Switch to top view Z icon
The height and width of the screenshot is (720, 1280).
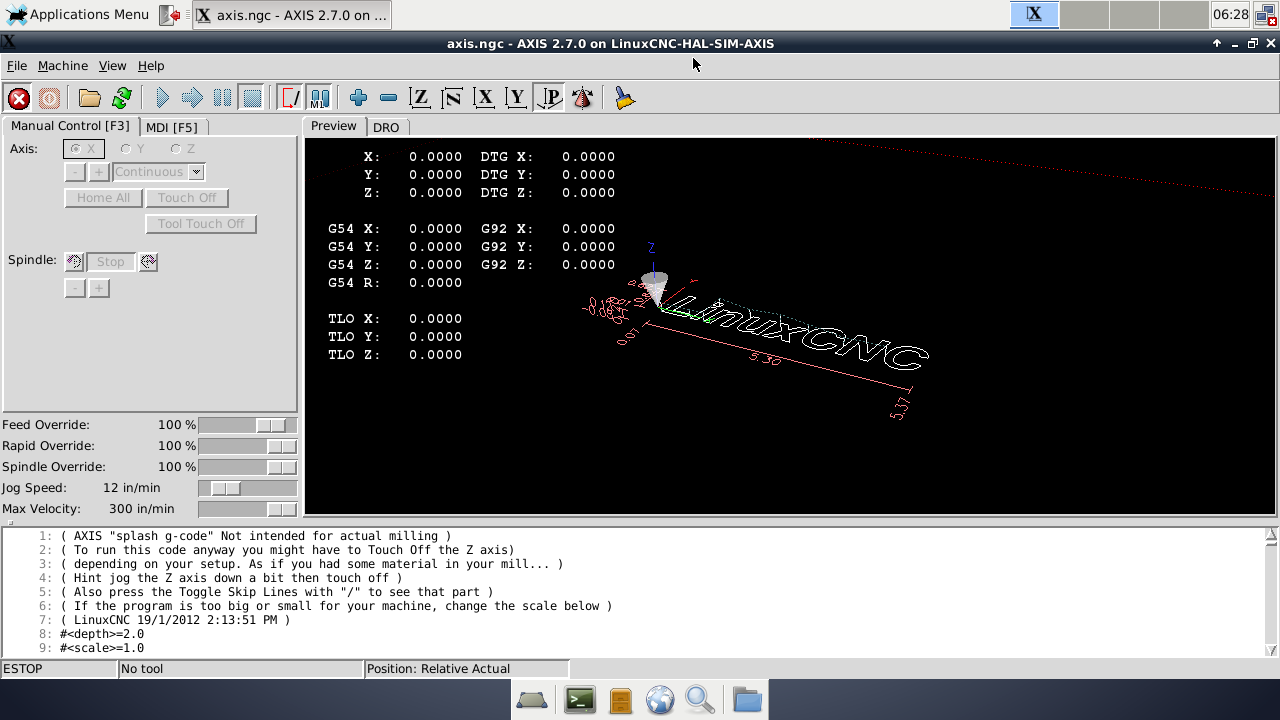pos(420,98)
